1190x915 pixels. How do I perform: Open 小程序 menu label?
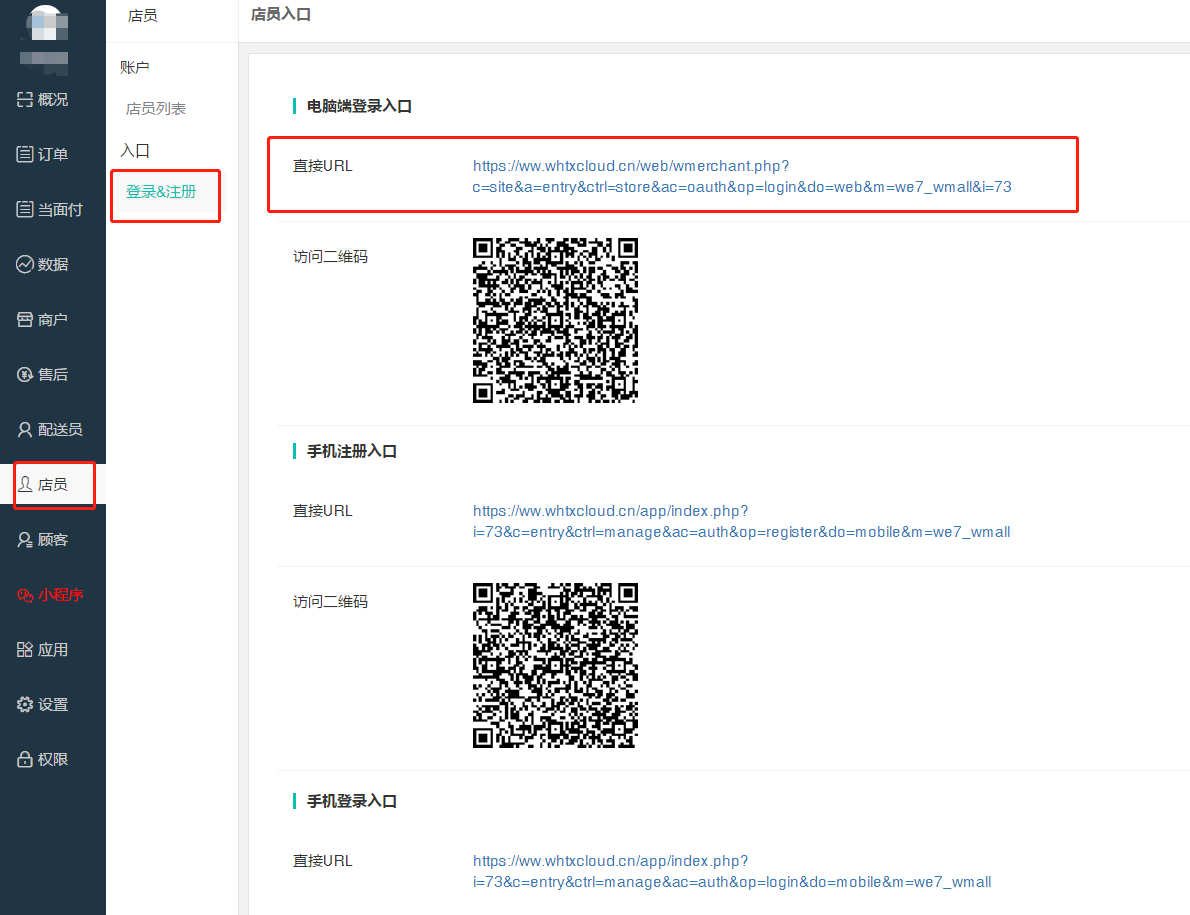click(x=61, y=595)
